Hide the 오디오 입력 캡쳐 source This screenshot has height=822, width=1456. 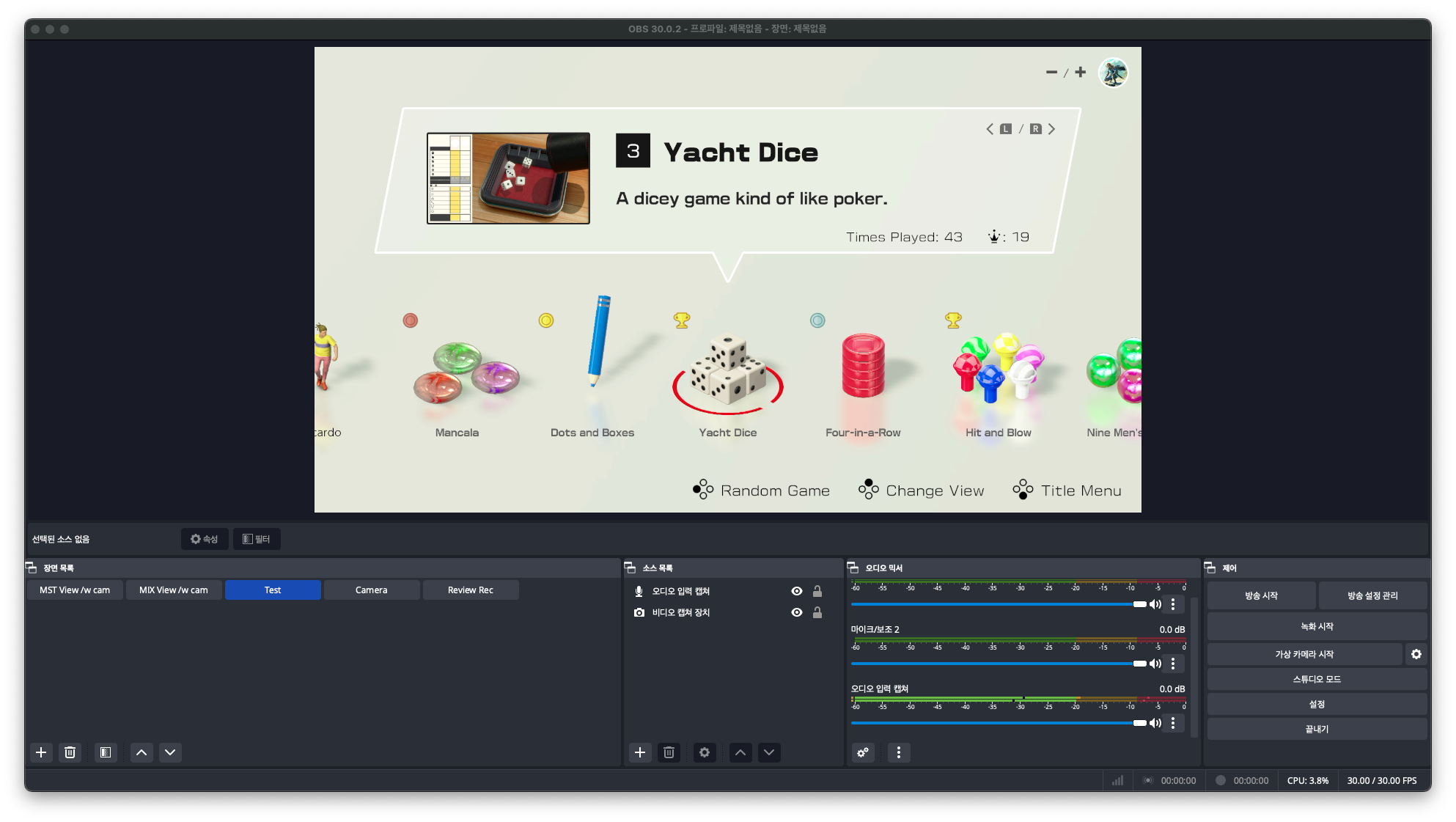797,591
